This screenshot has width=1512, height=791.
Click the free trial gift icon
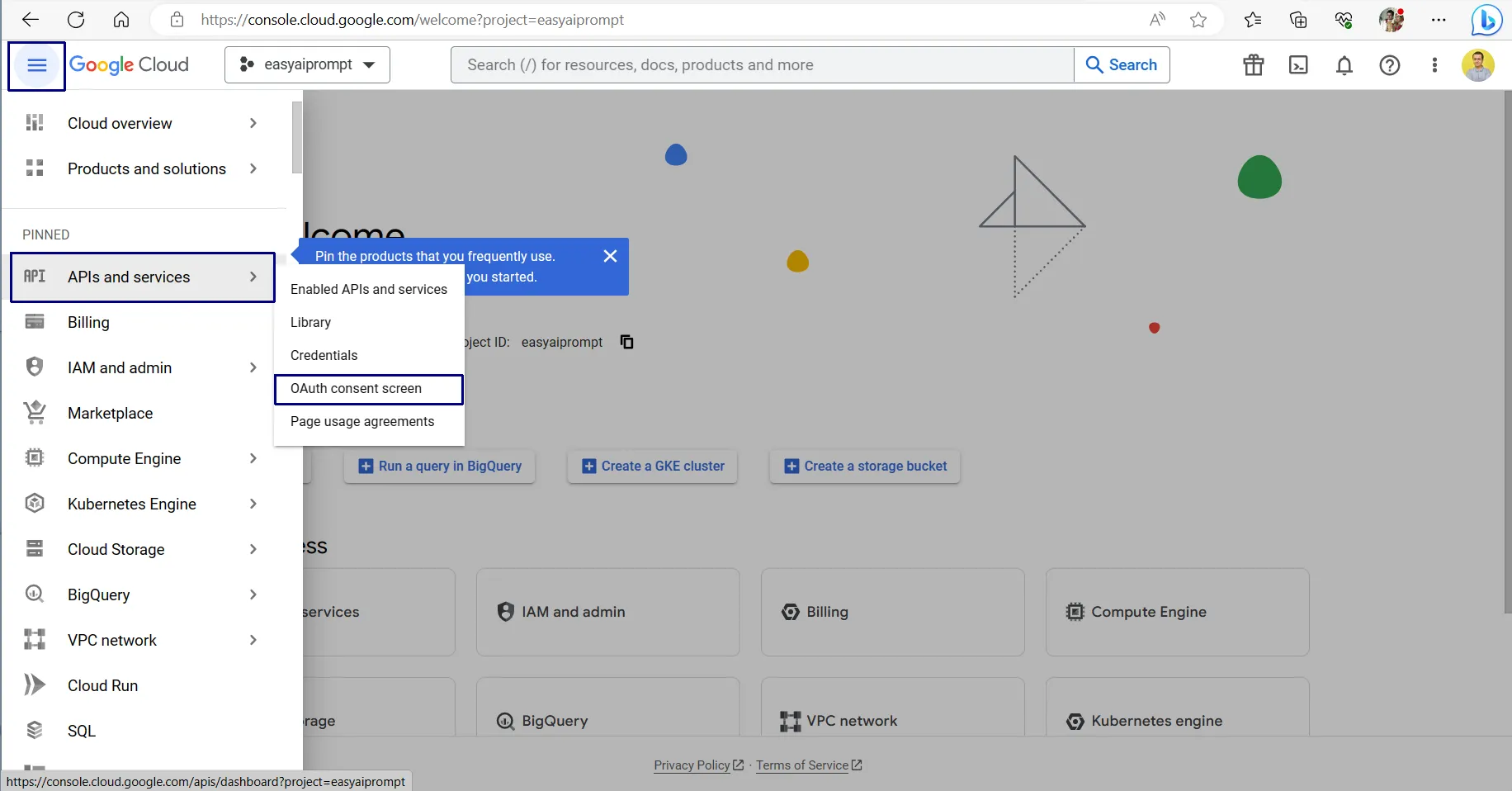coord(1254,65)
